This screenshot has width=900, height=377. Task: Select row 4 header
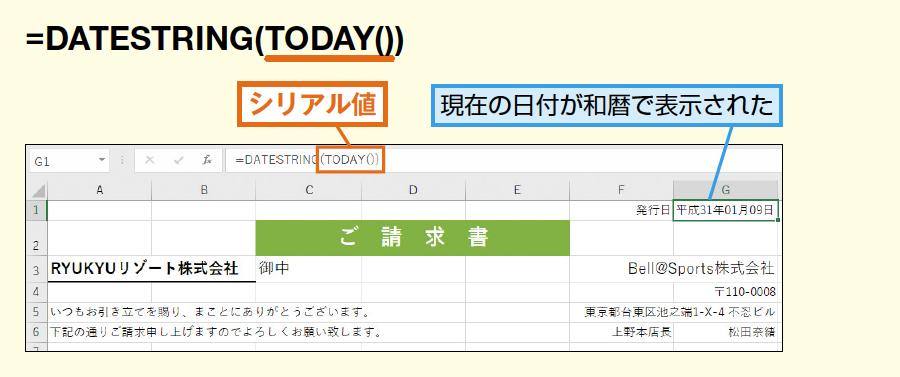tap(37, 292)
